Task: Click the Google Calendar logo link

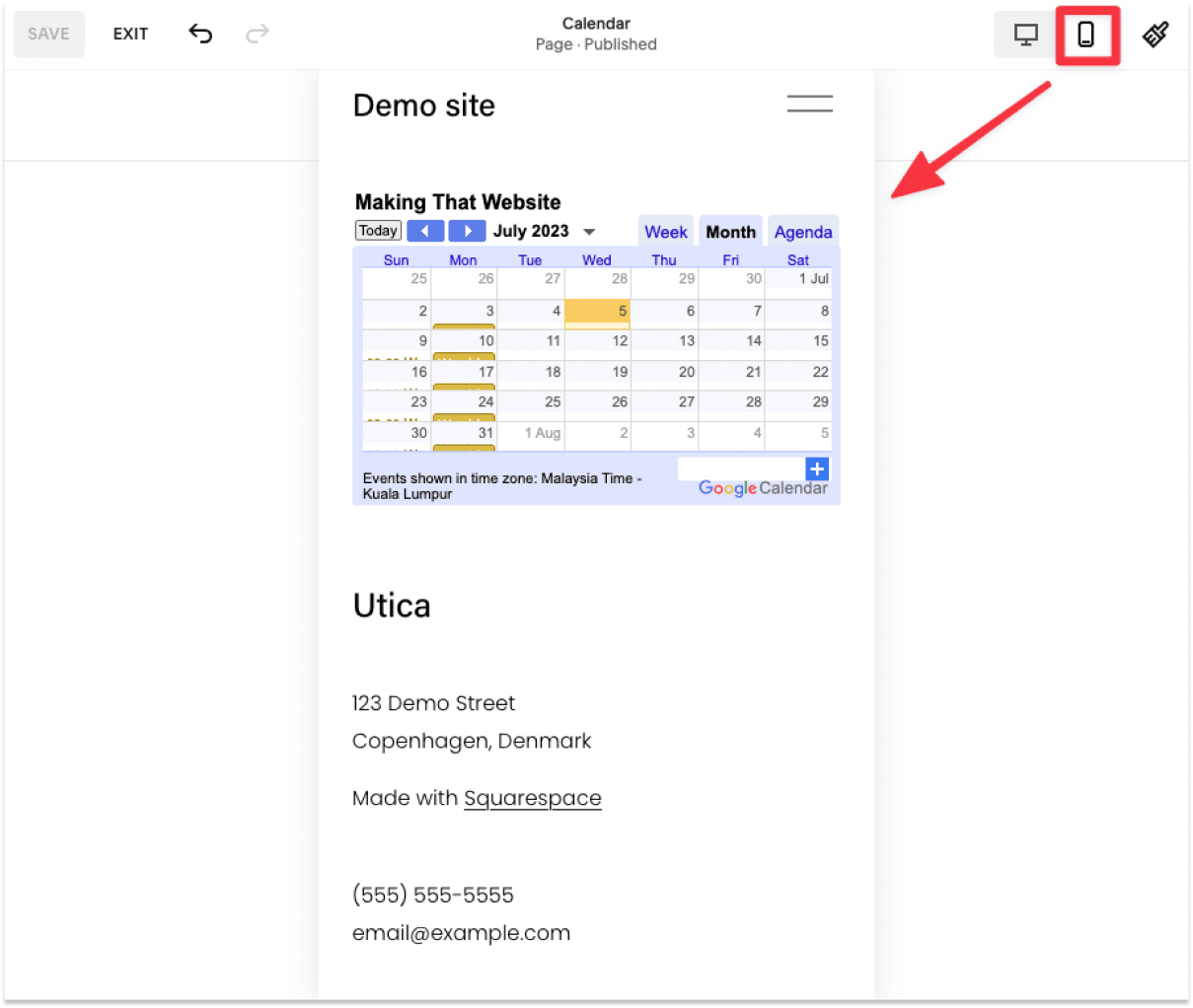Action: (762, 488)
